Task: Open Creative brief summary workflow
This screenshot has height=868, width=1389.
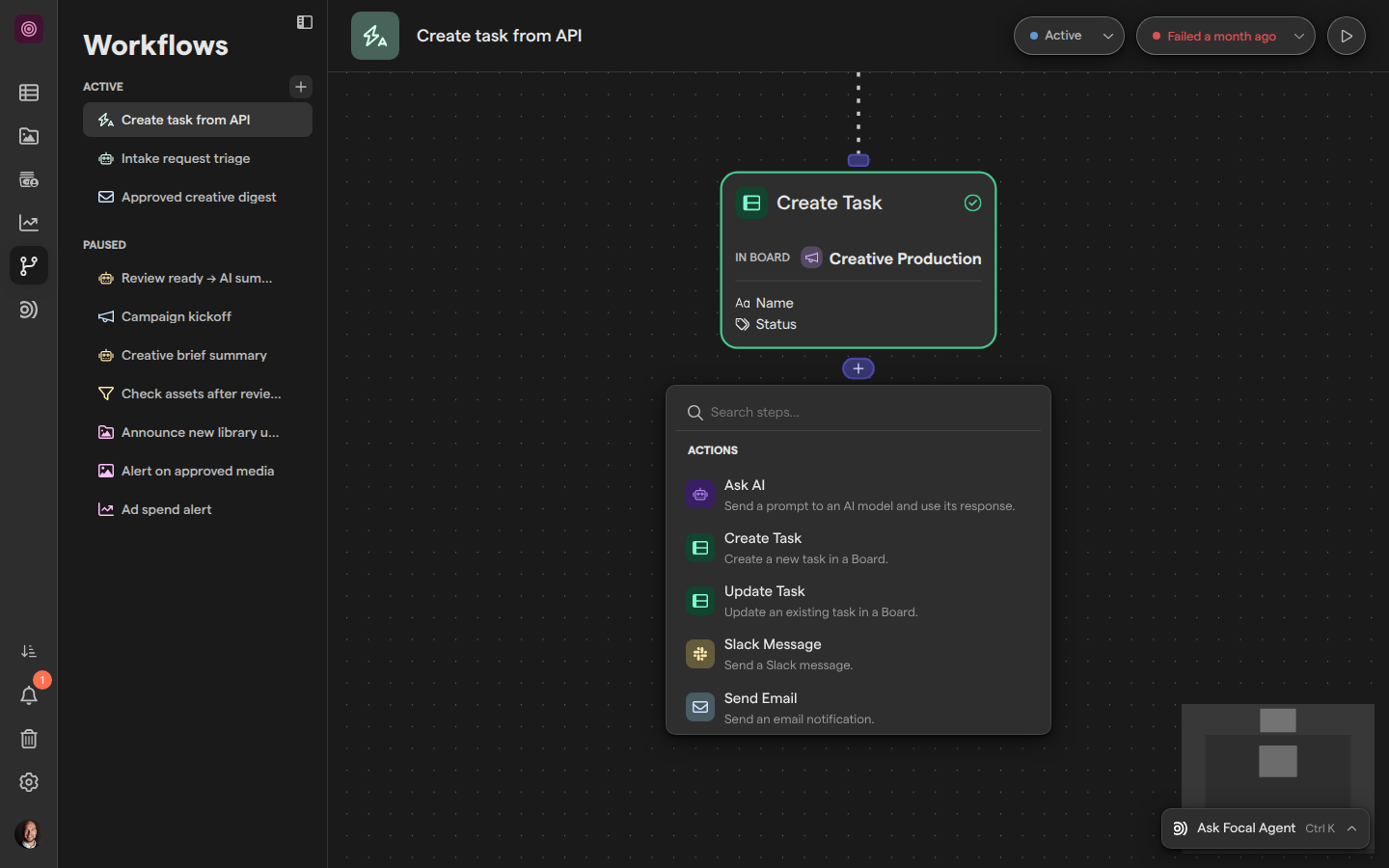Action: [198, 355]
